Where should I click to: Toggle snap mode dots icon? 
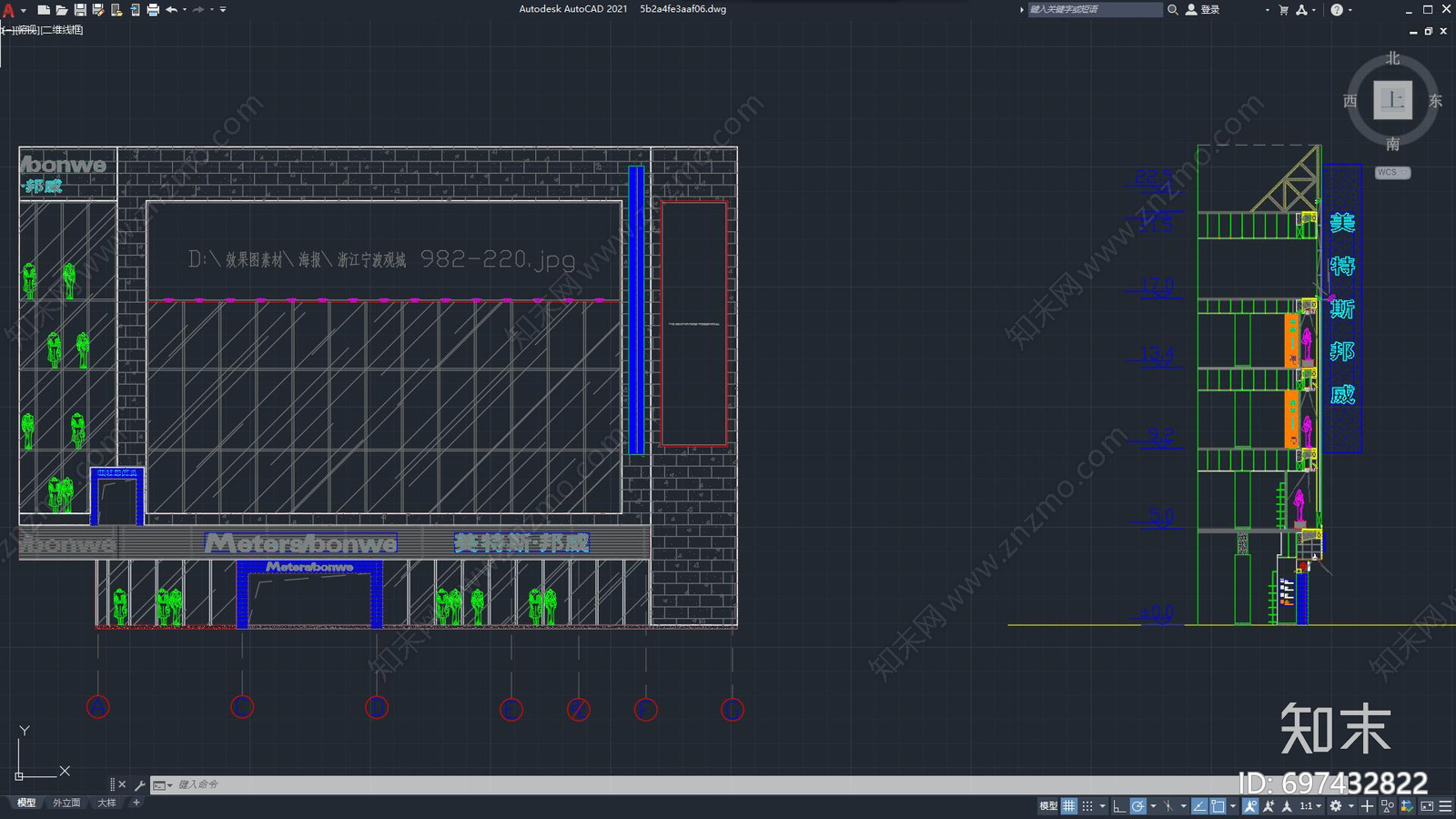tap(1087, 805)
